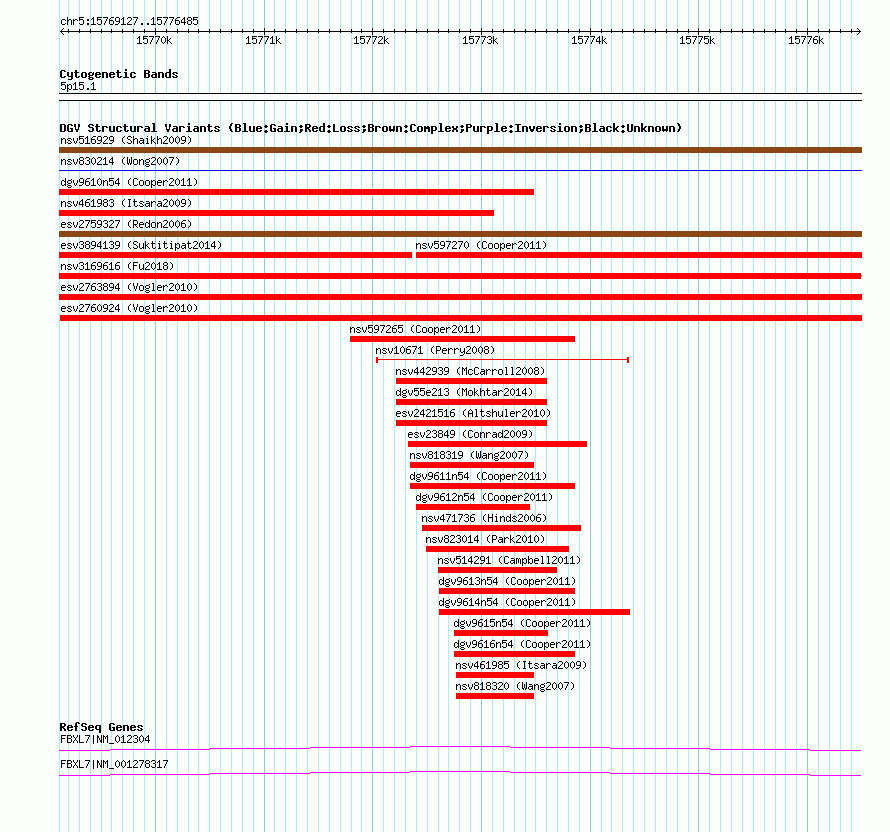Click nsv818319 (Wang2007) label
Screen dimensions: 890x832
(x=469, y=455)
